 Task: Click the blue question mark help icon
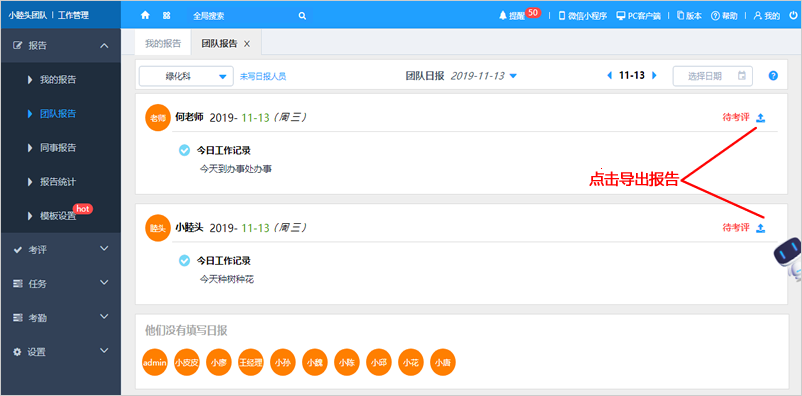tap(773, 76)
